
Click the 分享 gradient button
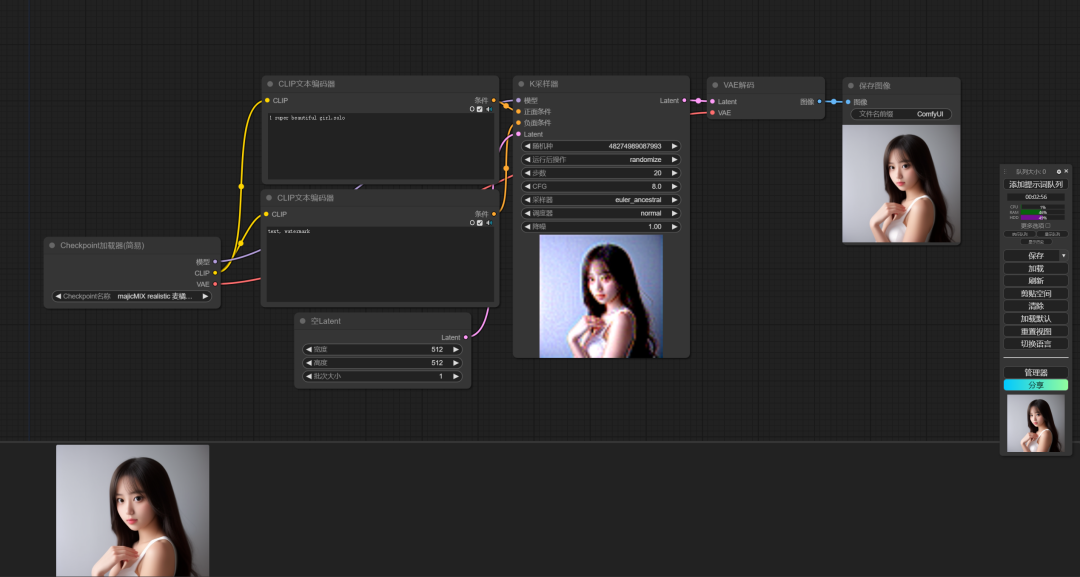pyautogui.click(x=1036, y=385)
